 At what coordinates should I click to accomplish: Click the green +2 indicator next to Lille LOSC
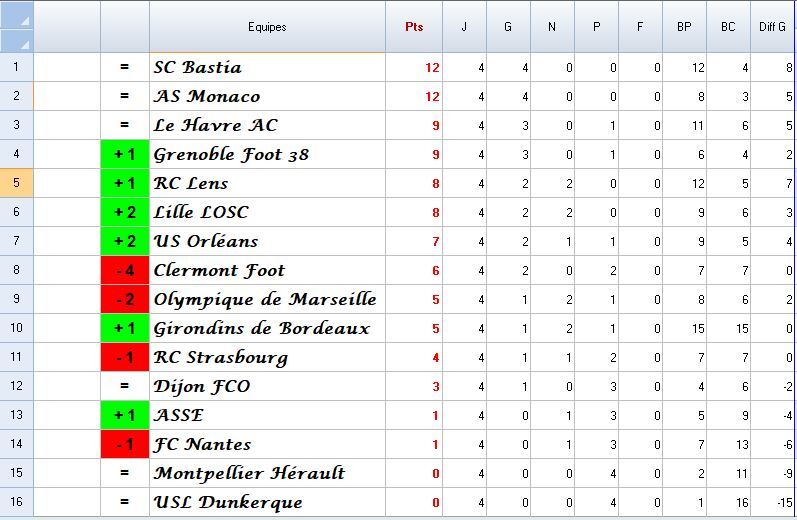tap(125, 213)
